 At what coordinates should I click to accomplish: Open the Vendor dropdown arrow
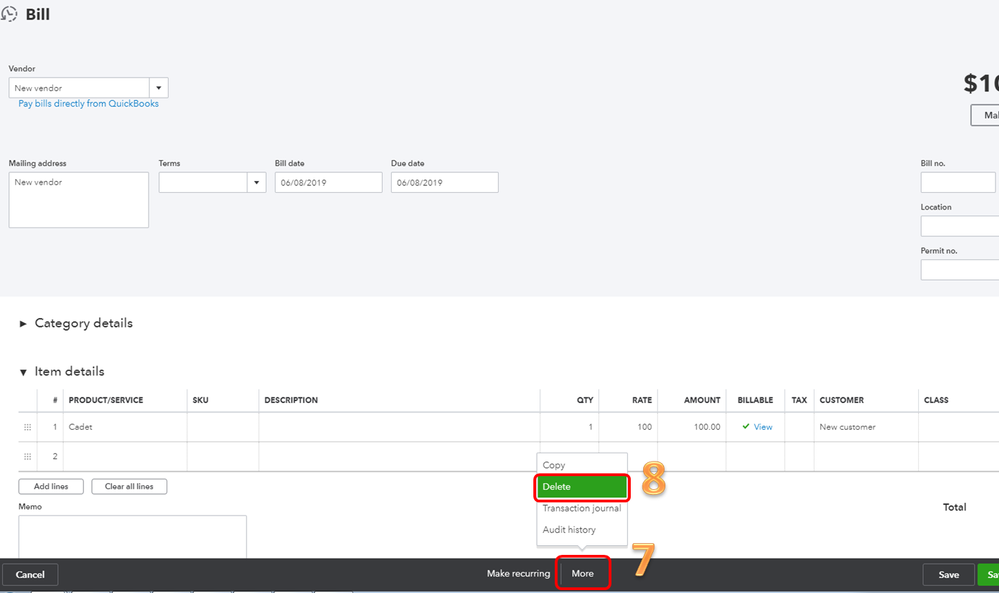(x=159, y=88)
